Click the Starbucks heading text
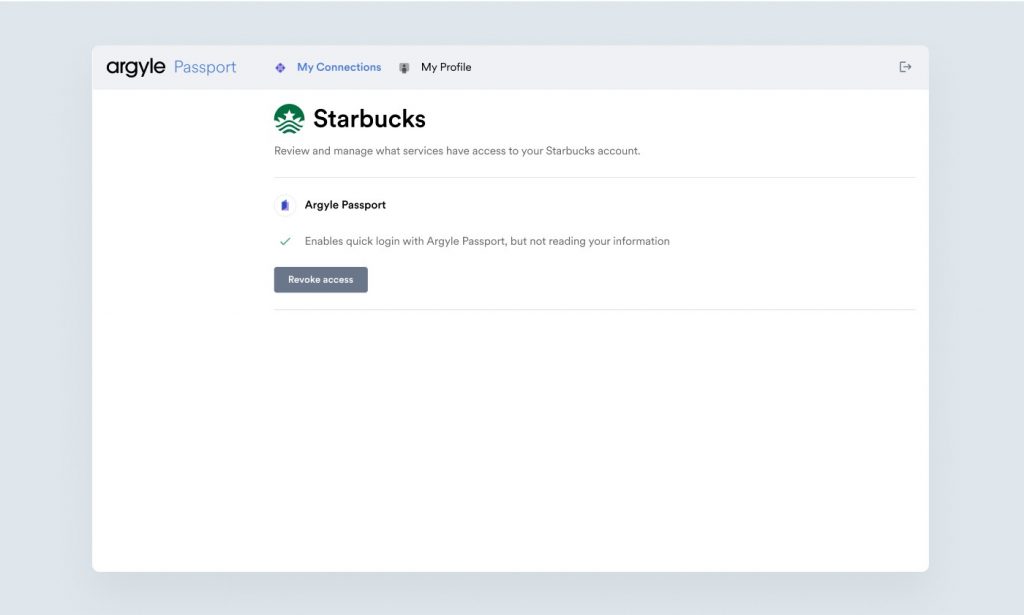This screenshot has width=1024, height=615. click(x=370, y=119)
